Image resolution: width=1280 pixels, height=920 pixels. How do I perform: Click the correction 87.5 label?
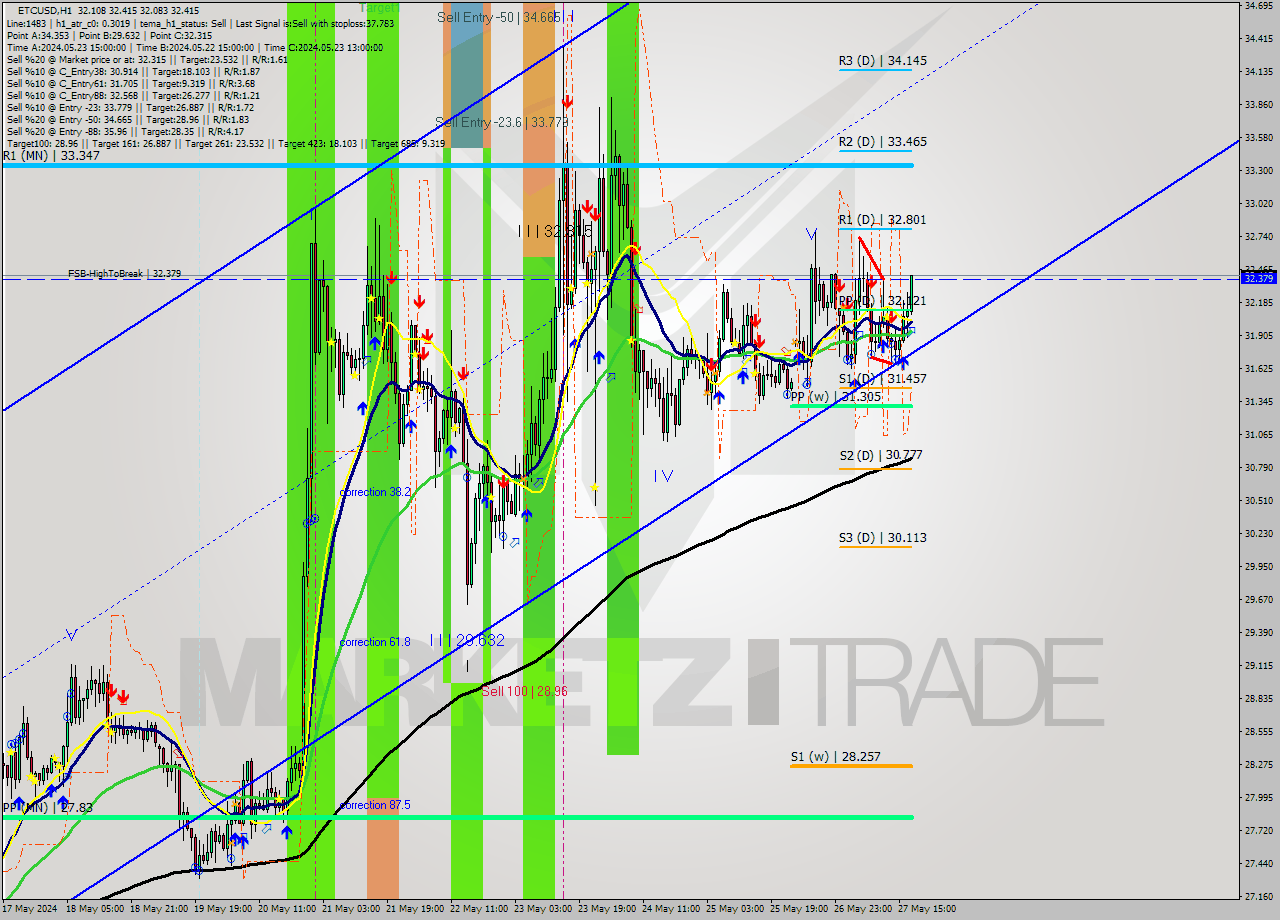[x=375, y=805]
